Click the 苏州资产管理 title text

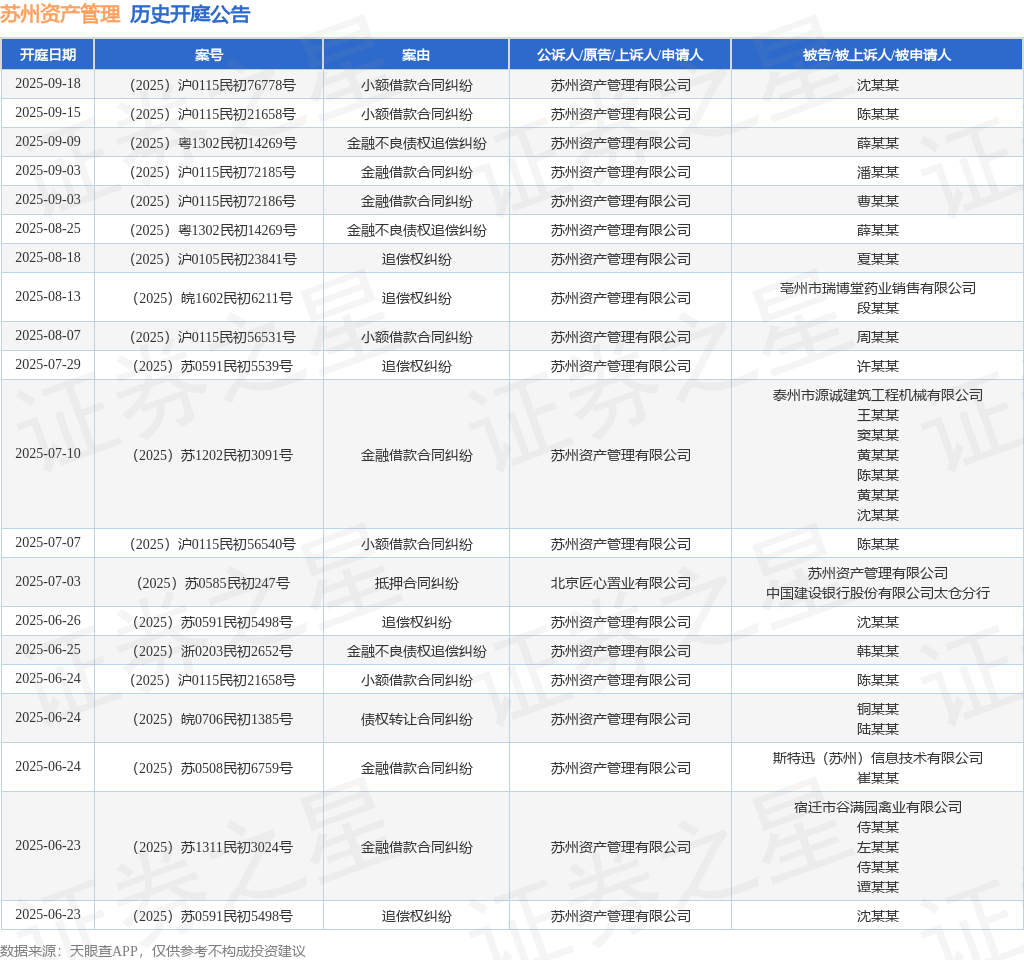(x=60, y=14)
